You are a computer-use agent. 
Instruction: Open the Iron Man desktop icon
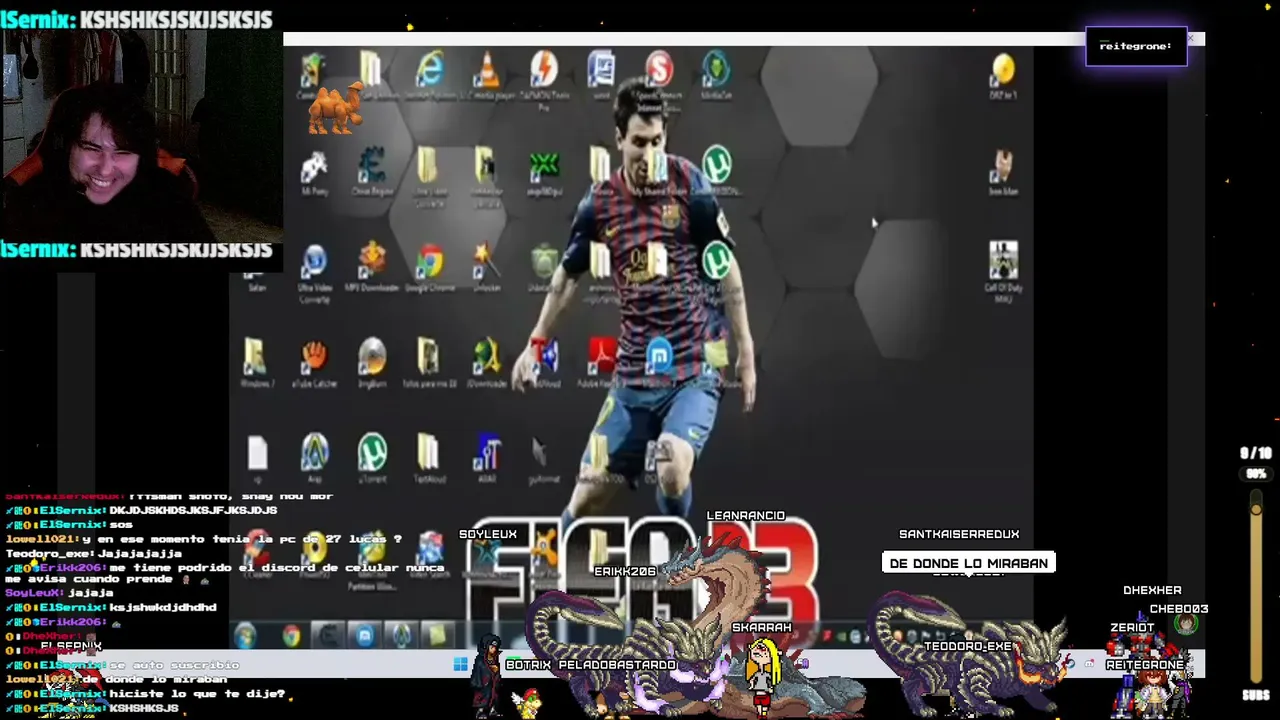(x=1003, y=166)
